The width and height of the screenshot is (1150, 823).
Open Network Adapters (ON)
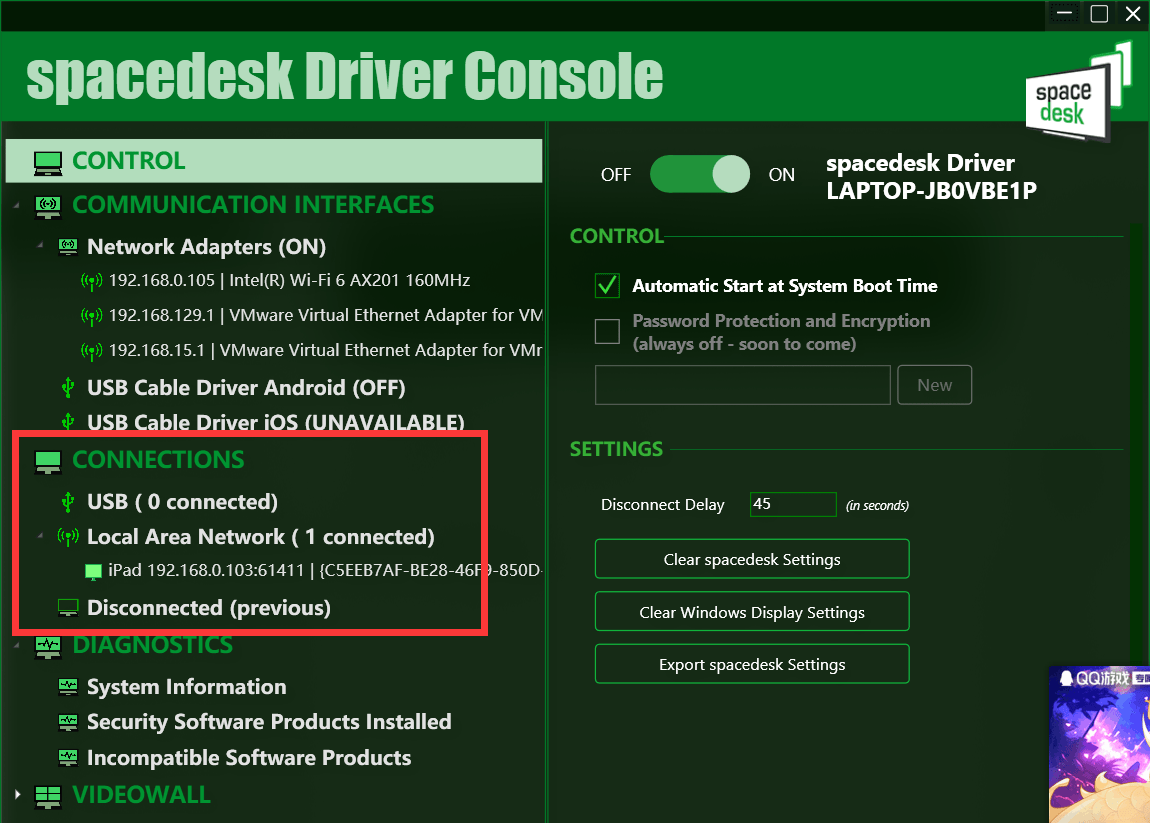click(x=206, y=247)
